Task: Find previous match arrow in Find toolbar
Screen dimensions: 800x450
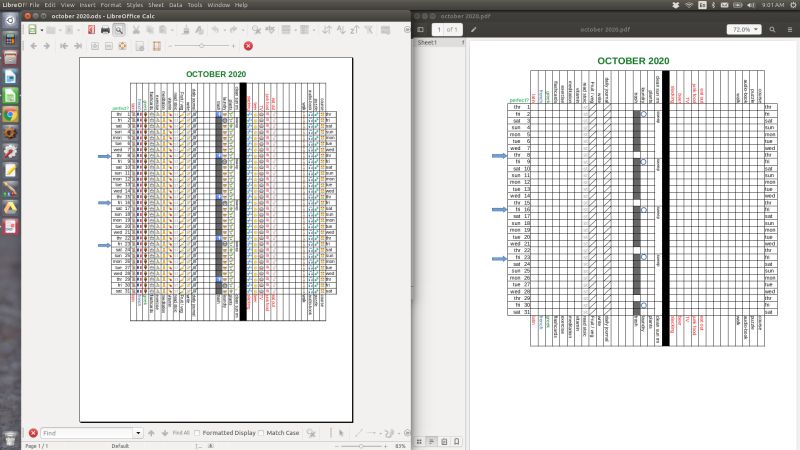Action: pyautogui.click(x=151, y=433)
